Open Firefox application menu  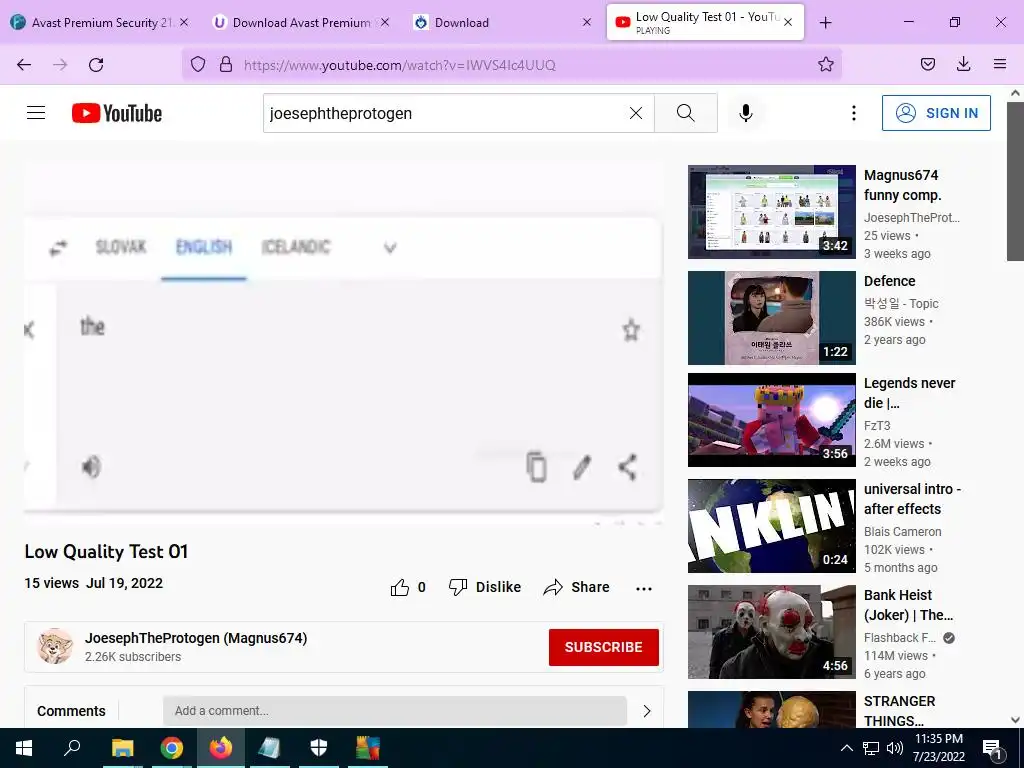coord(999,64)
